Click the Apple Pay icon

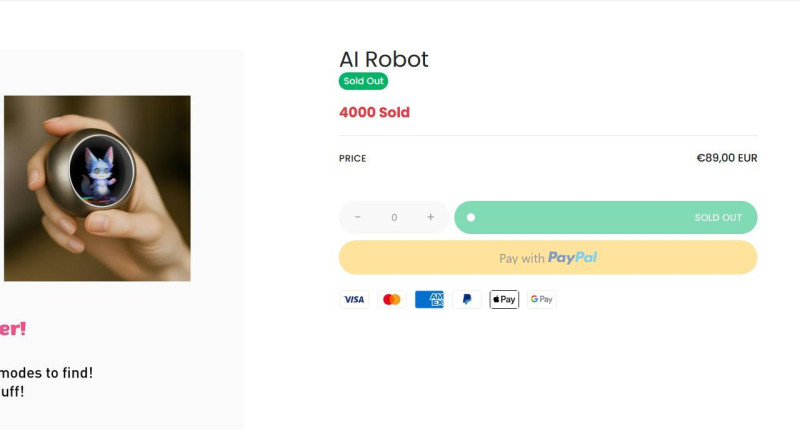504,299
